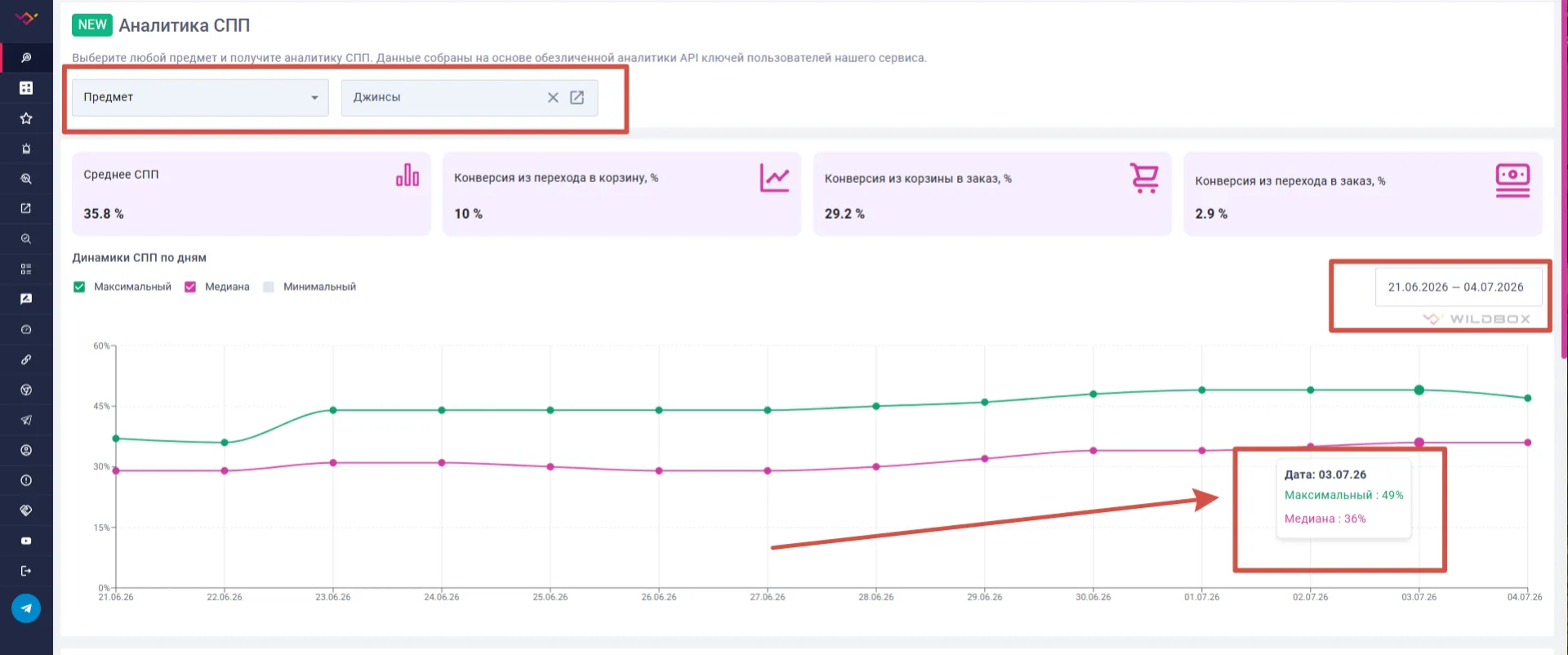Open the calculator icon in sidebar
Viewport: 1568px width, 655px height.
pos(26,87)
